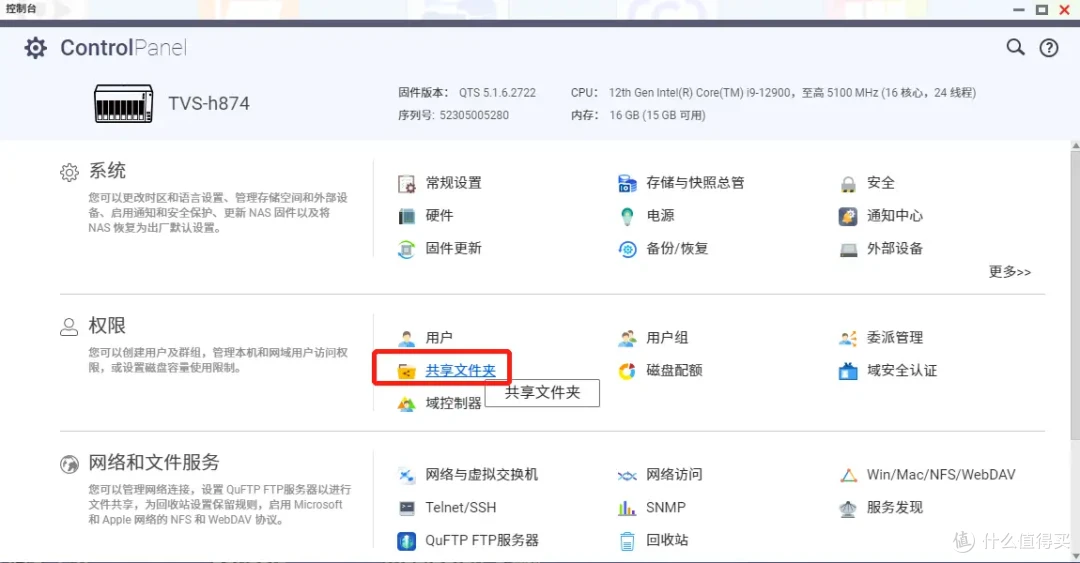Open the 用户 person icon
The height and width of the screenshot is (563, 1080).
tap(406, 338)
